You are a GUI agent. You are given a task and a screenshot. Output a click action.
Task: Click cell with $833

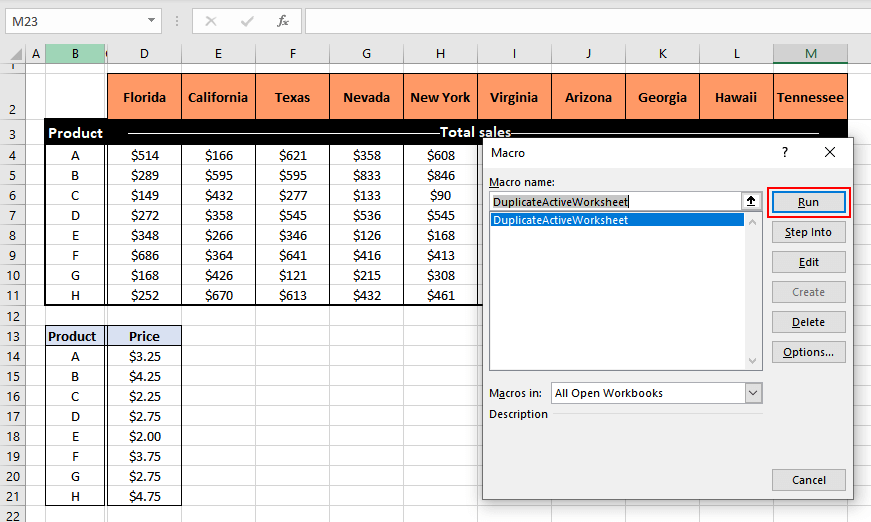click(367, 175)
